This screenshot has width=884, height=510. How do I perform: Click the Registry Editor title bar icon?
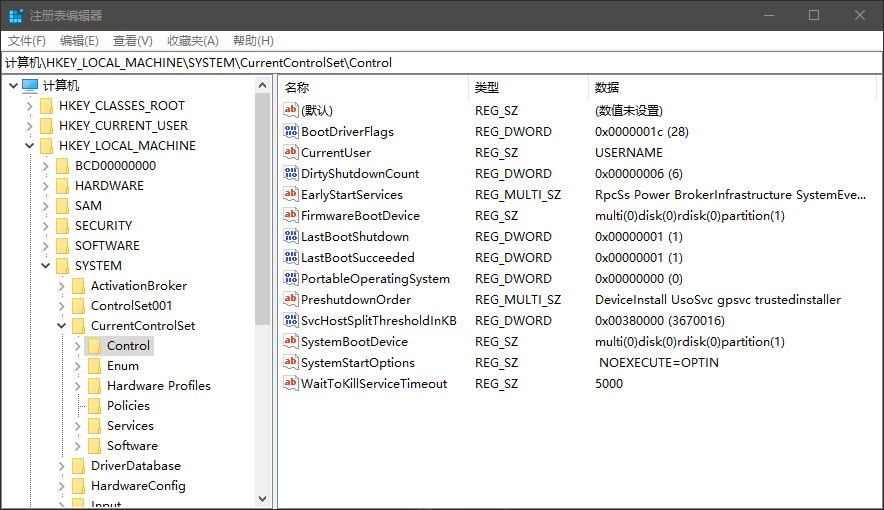(15, 15)
